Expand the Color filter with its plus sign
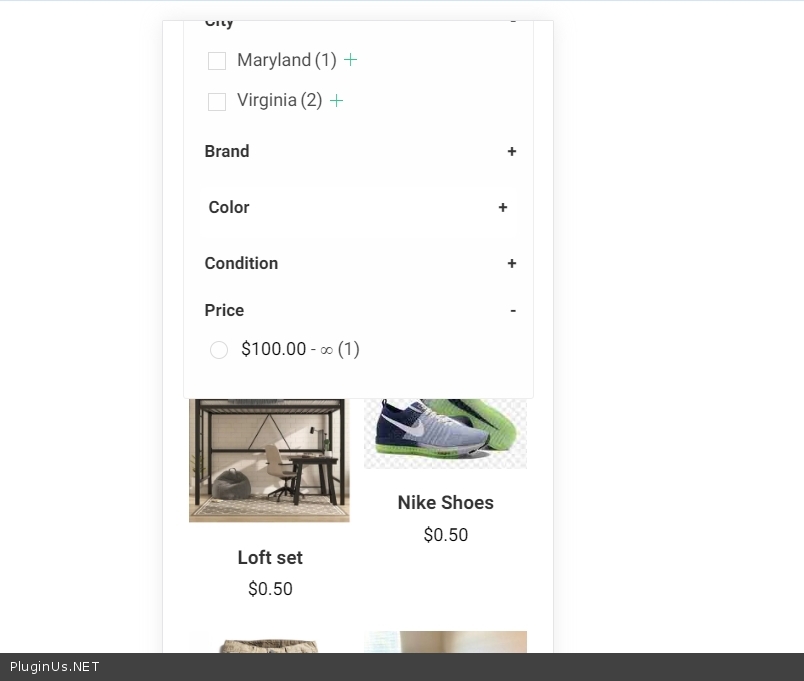The width and height of the screenshot is (804, 681). point(502,208)
